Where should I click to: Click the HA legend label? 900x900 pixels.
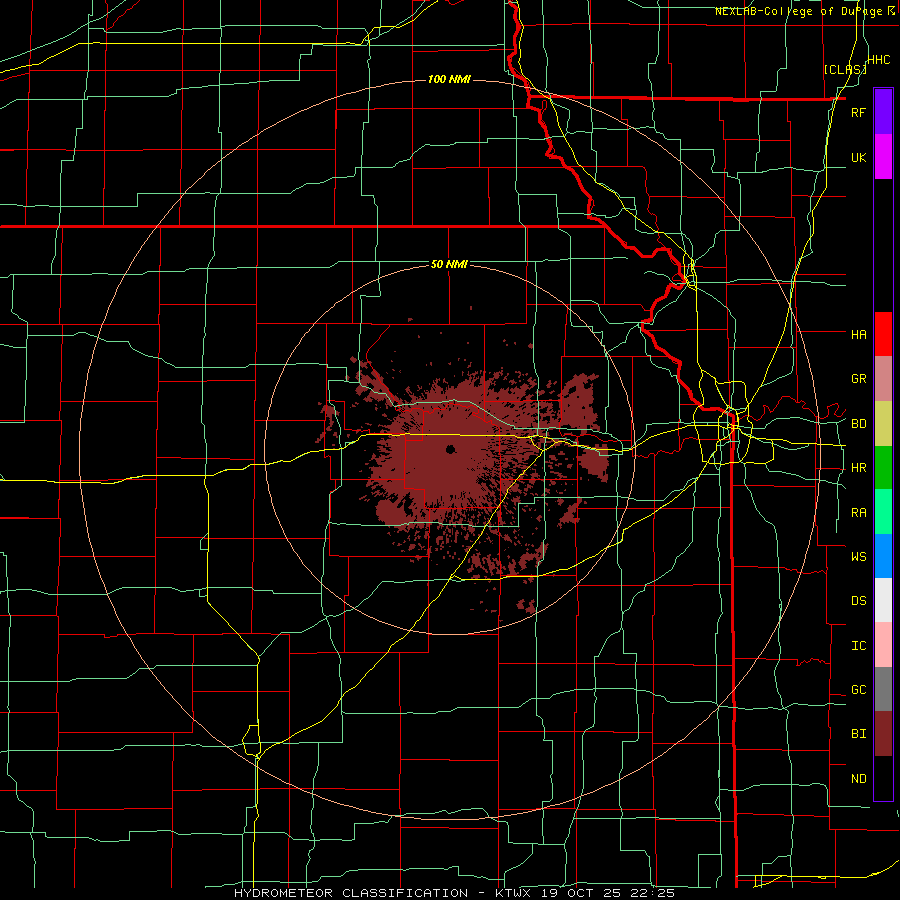click(858, 335)
